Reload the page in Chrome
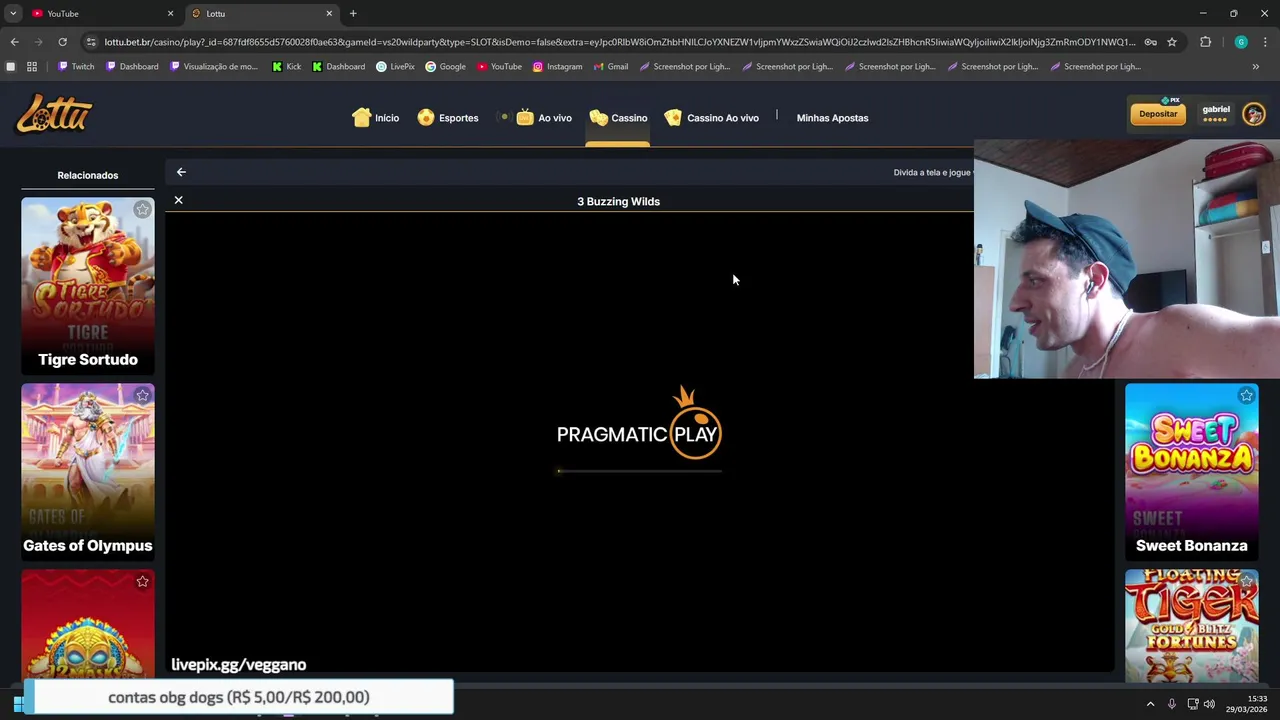Viewport: 1280px width, 720px height. (62, 42)
